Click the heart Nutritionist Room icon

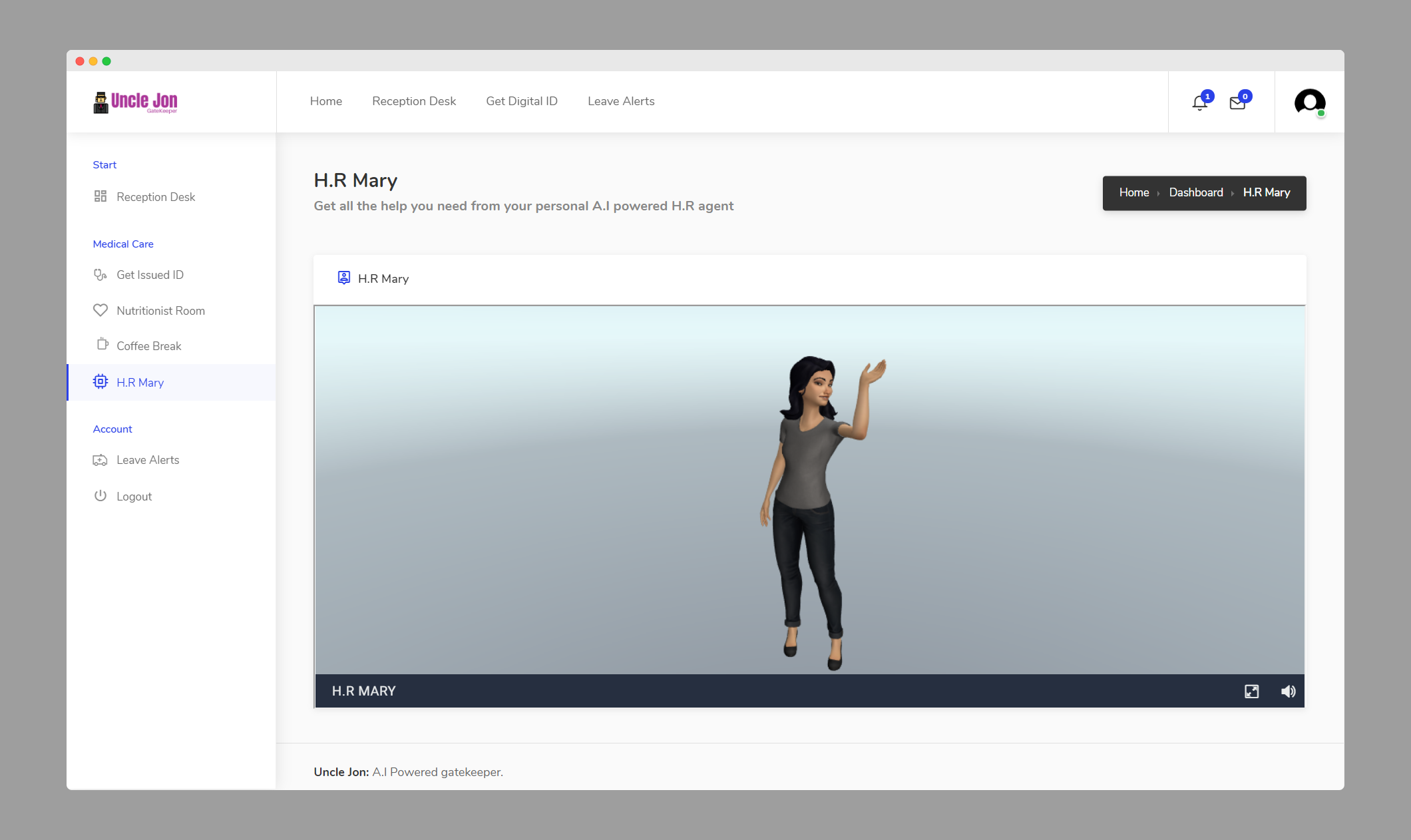click(100, 310)
